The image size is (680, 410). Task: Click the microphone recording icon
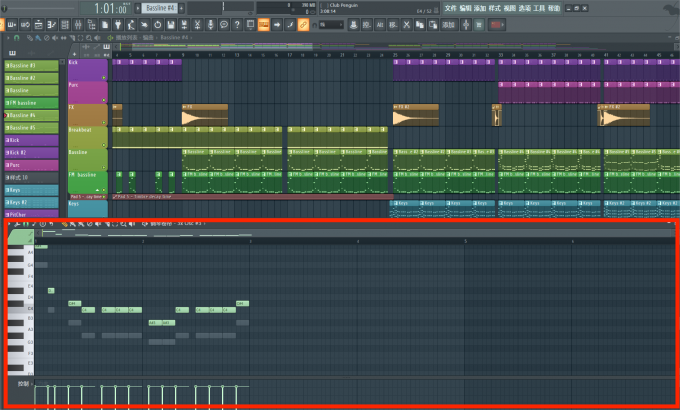[210, 25]
